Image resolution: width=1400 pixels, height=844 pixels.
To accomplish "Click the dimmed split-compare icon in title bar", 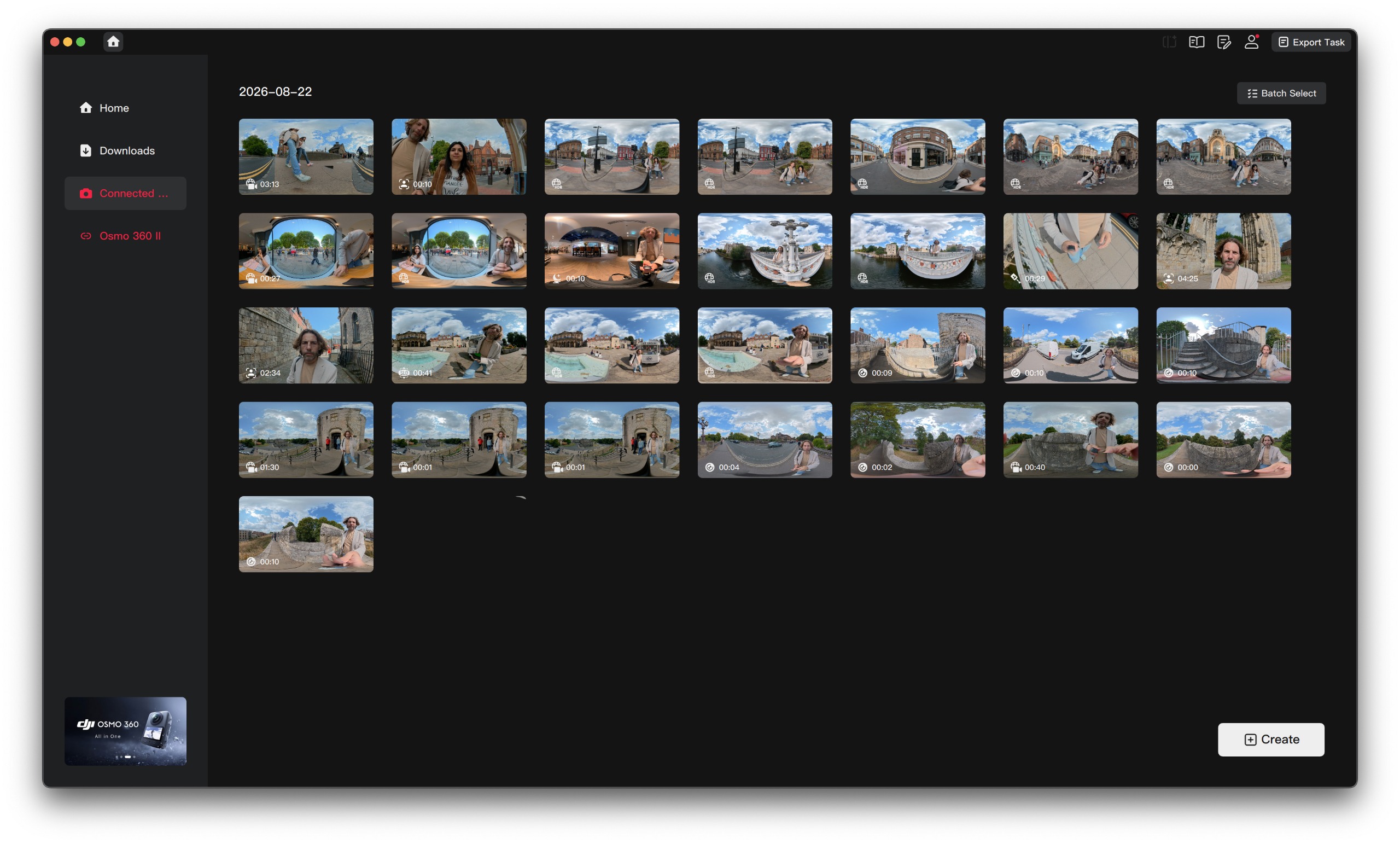I will coord(1169,42).
